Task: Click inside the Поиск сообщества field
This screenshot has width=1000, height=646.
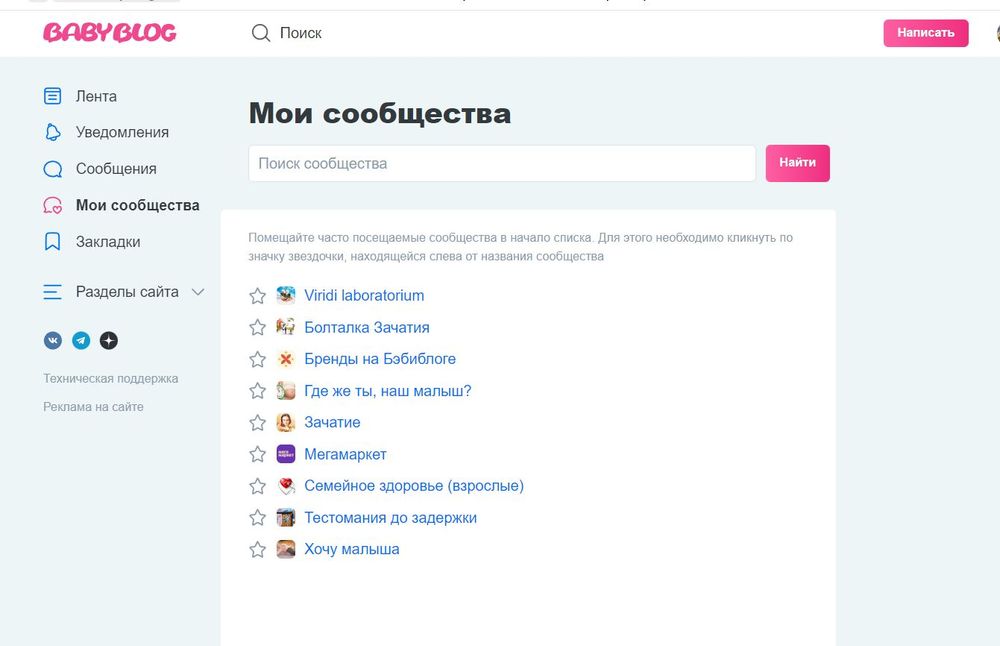Action: 500,163
